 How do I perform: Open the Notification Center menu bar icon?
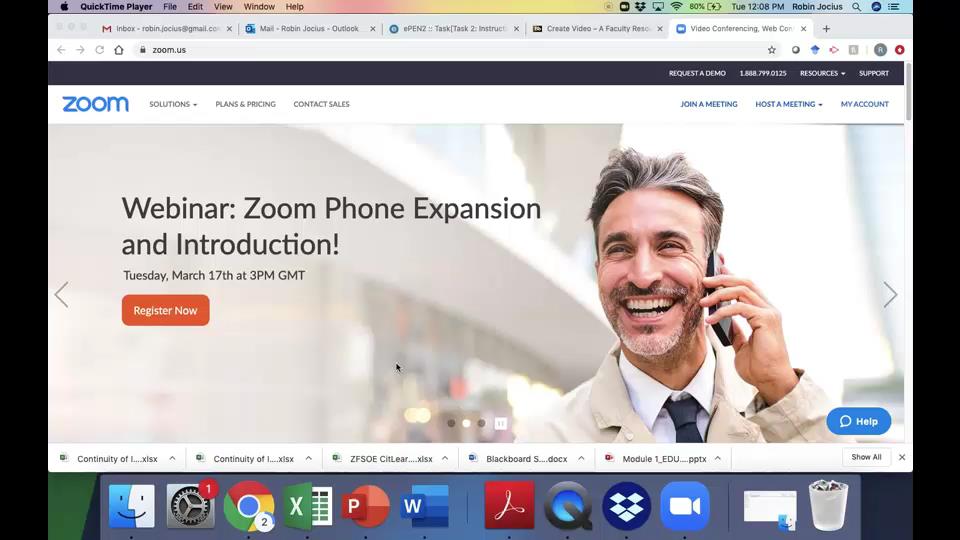click(x=894, y=7)
